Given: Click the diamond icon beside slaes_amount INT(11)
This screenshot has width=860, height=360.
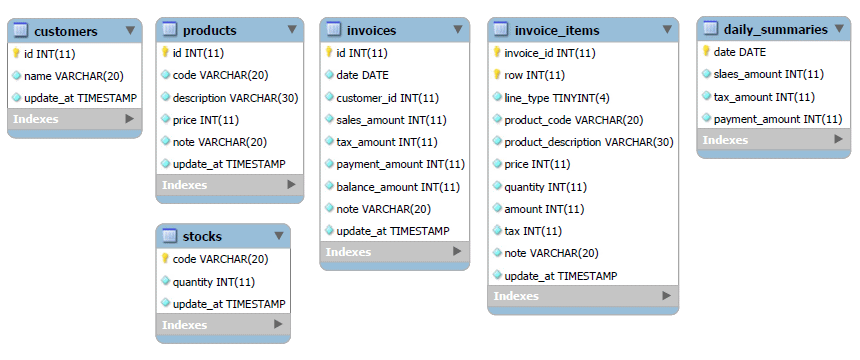Looking at the screenshot, I should [x=706, y=74].
